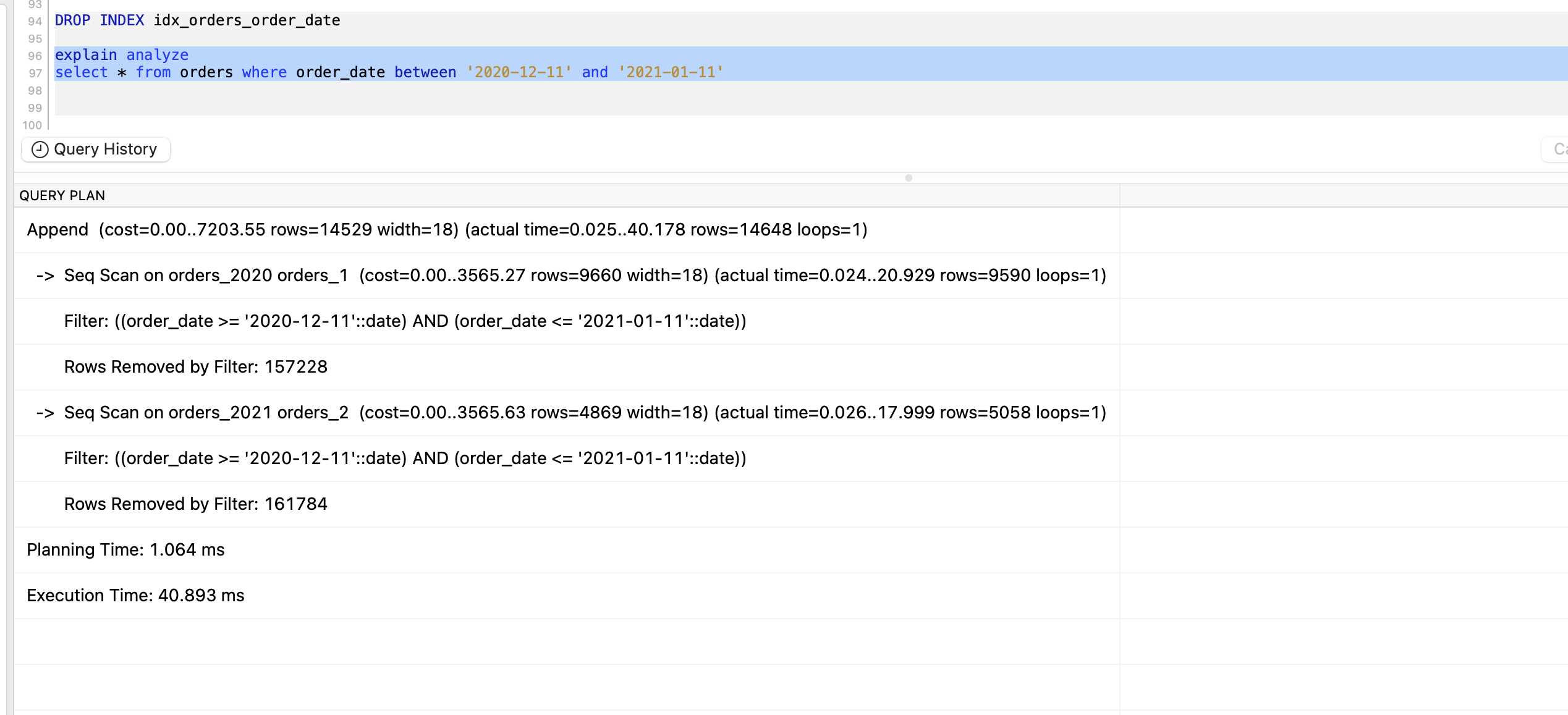Click the QUERY PLAN section header

(x=62, y=196)
